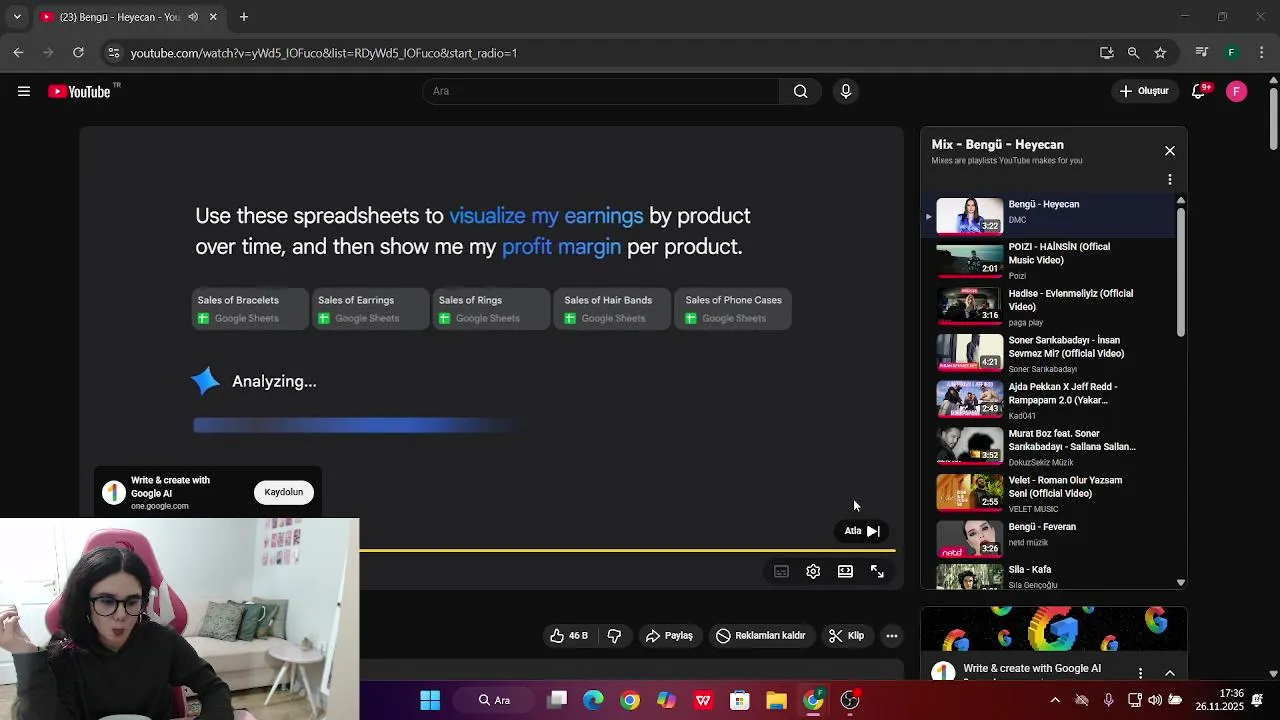Click the search magnifier button
1280x720 pixels.
(x=800, y=91)
